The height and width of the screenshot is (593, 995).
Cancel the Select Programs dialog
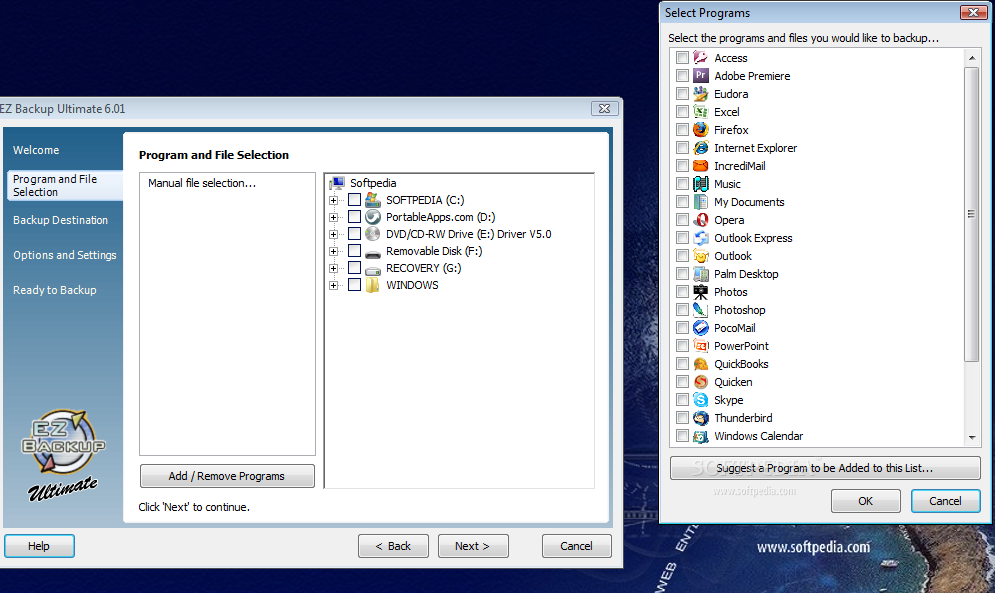click(946, 501)
